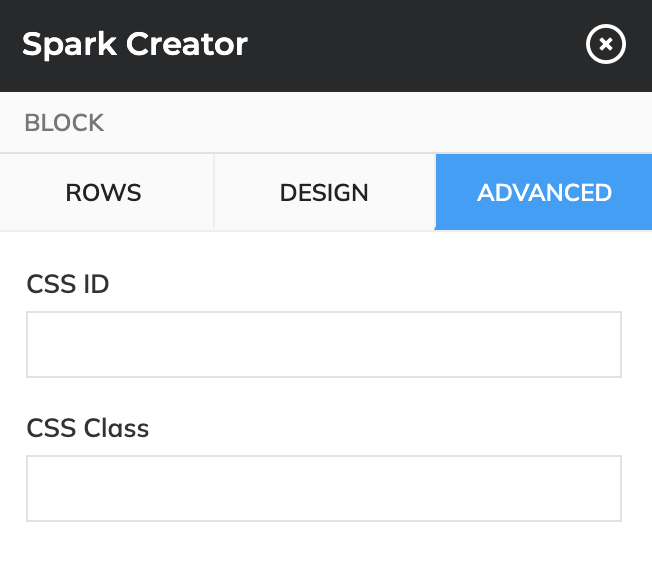The width and height of the screenshot is (652, 582).
Task: Click the X button beside Spark Creator
Action: 606,44
